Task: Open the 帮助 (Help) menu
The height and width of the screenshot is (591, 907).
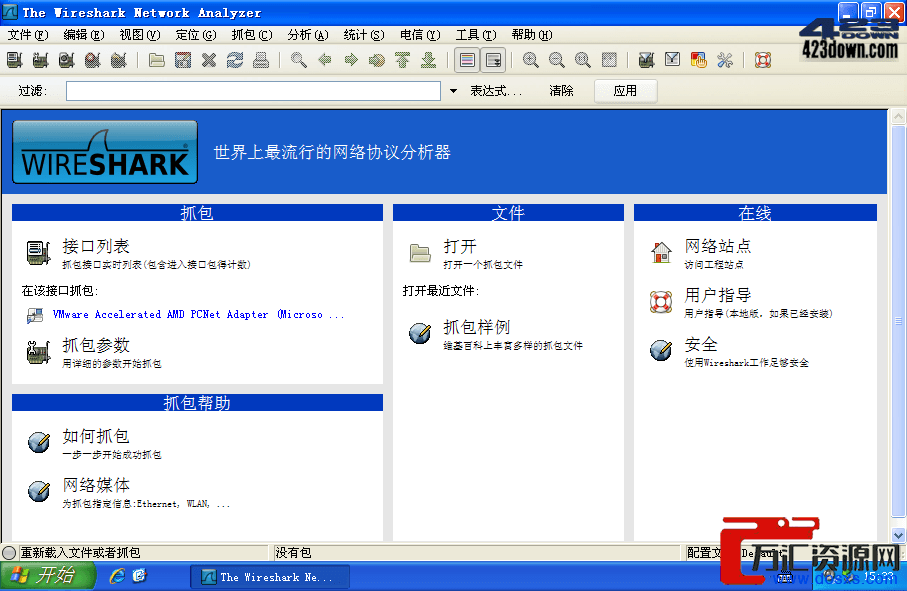Action: point(532,35)
